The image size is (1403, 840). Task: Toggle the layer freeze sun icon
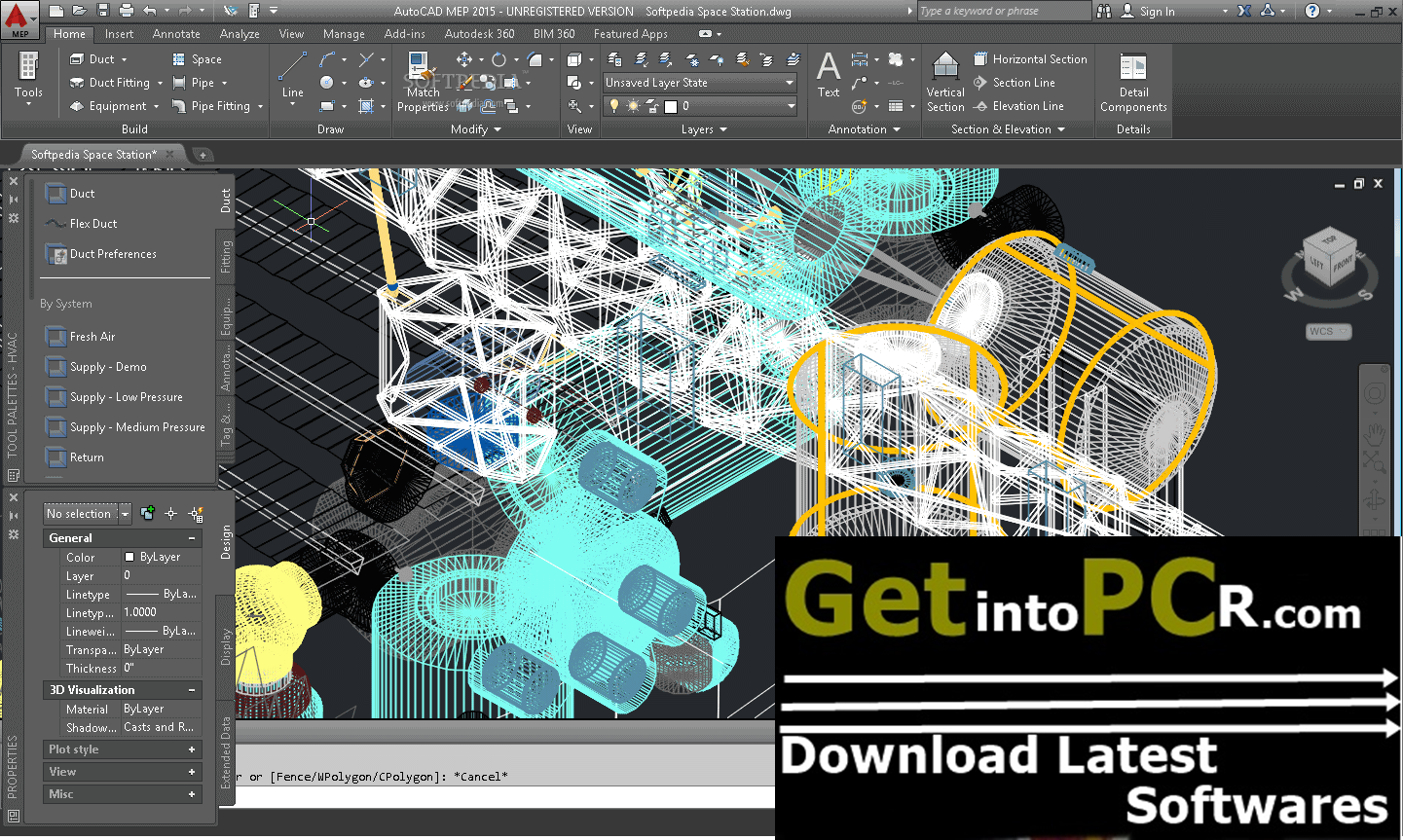633,106
